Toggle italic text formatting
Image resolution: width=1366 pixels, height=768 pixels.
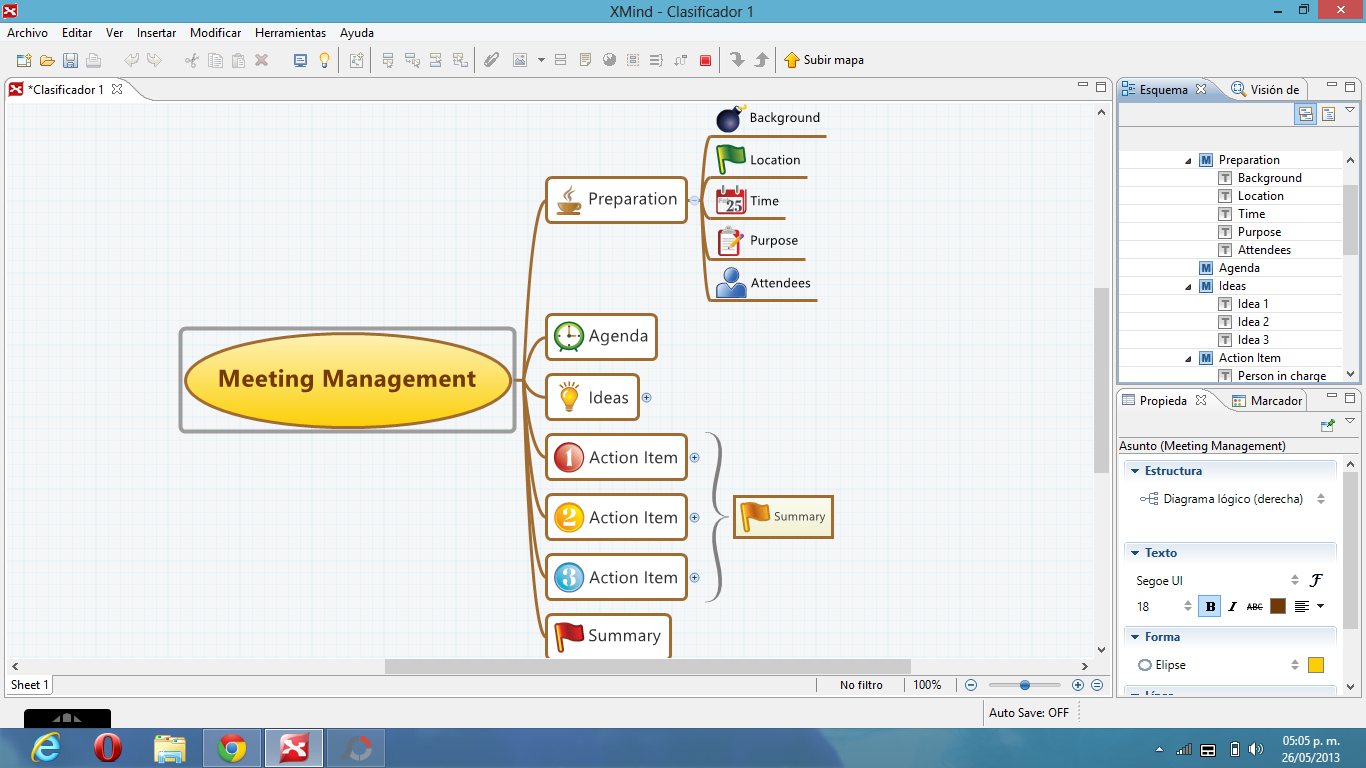click(x=1233, y=606)
